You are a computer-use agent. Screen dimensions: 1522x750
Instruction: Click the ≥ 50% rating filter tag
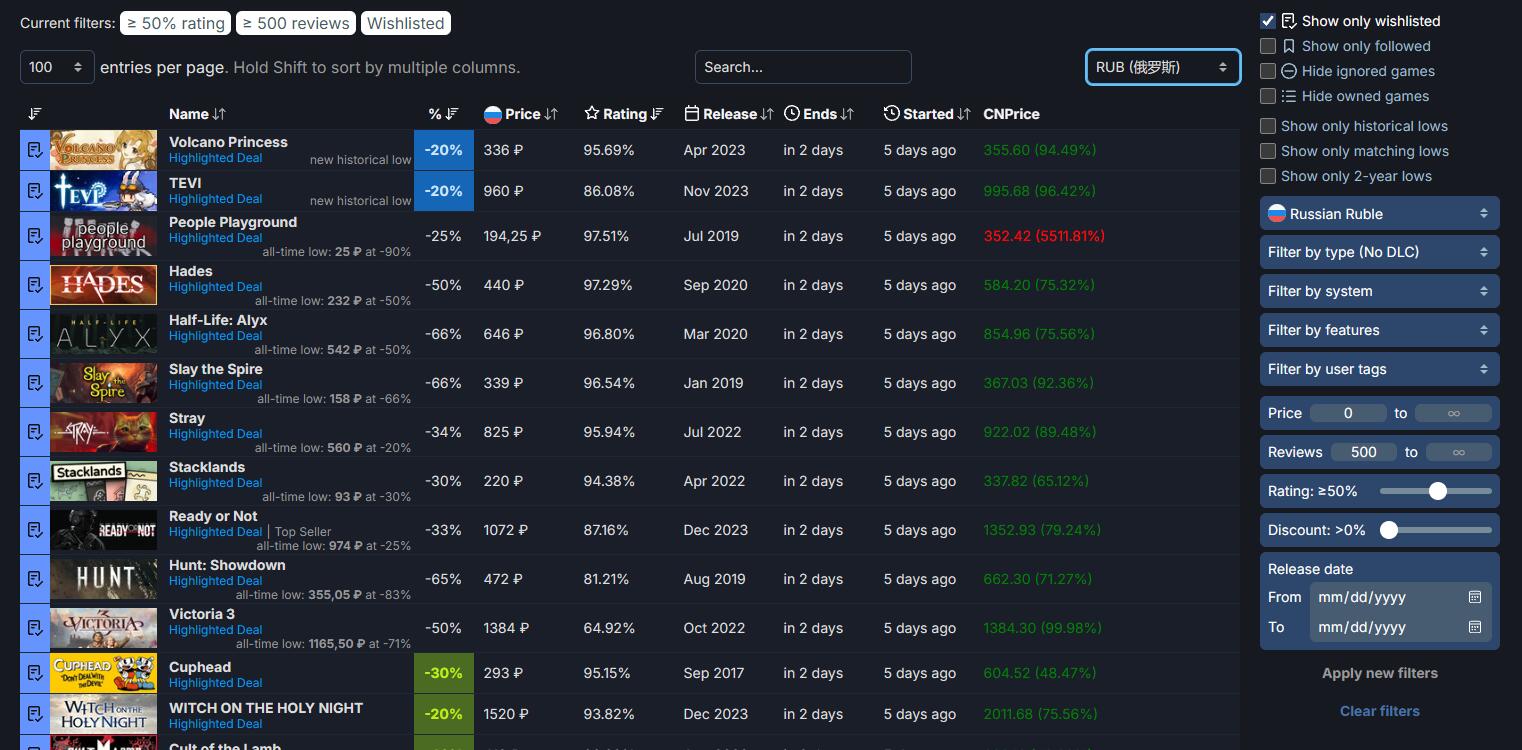pyautogui.click(x=176, y=23)
